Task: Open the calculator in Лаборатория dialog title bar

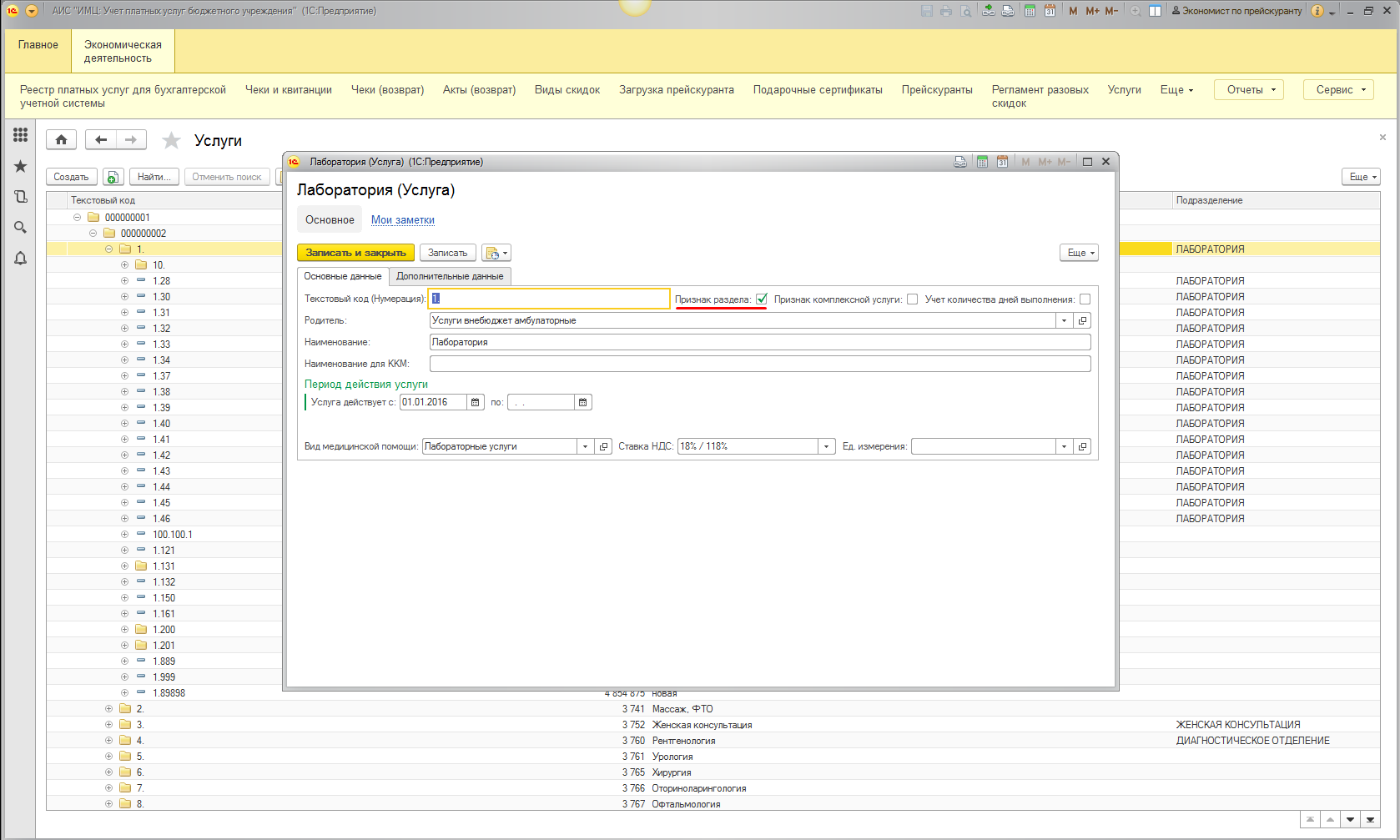Action: click(x=982, y=162)
